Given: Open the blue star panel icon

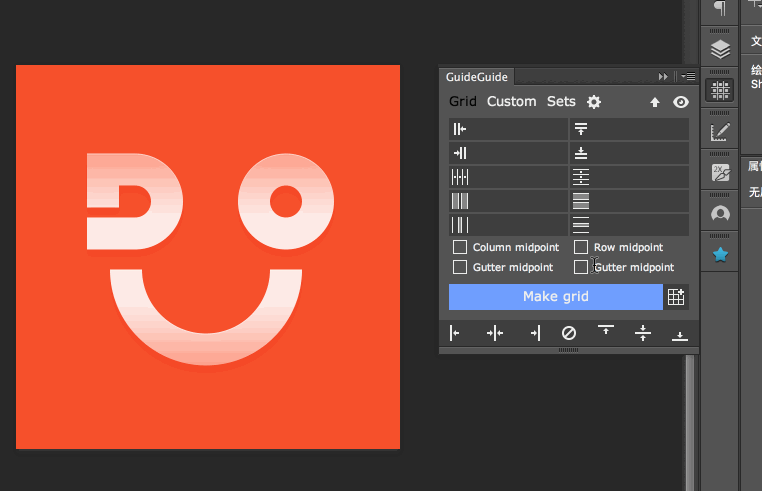Looking at the screenshot, I should pyautogui.click(x=720, y=254).
